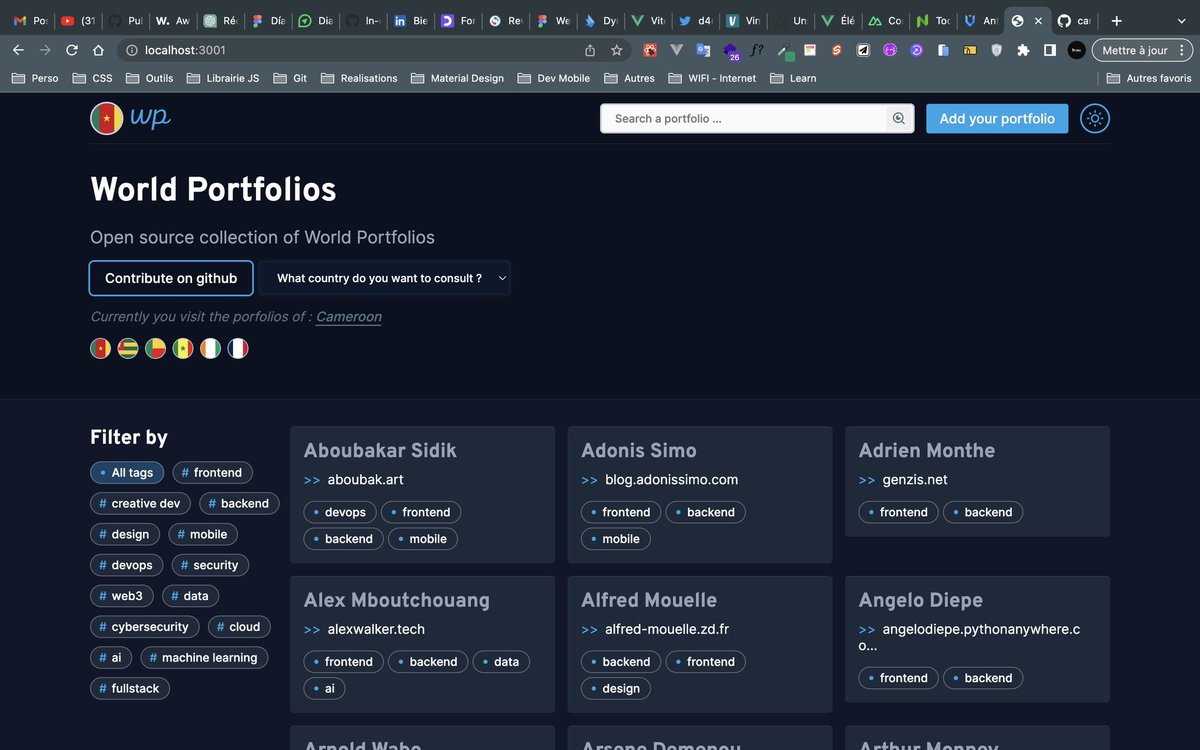Open the Perso bookmarks folder

tap(35, 78)
